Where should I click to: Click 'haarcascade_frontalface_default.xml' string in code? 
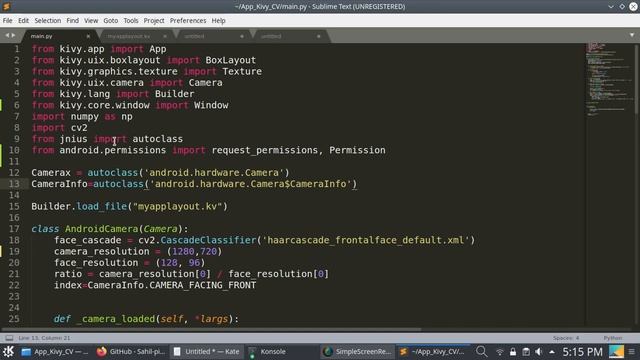[x=366, y=240]
